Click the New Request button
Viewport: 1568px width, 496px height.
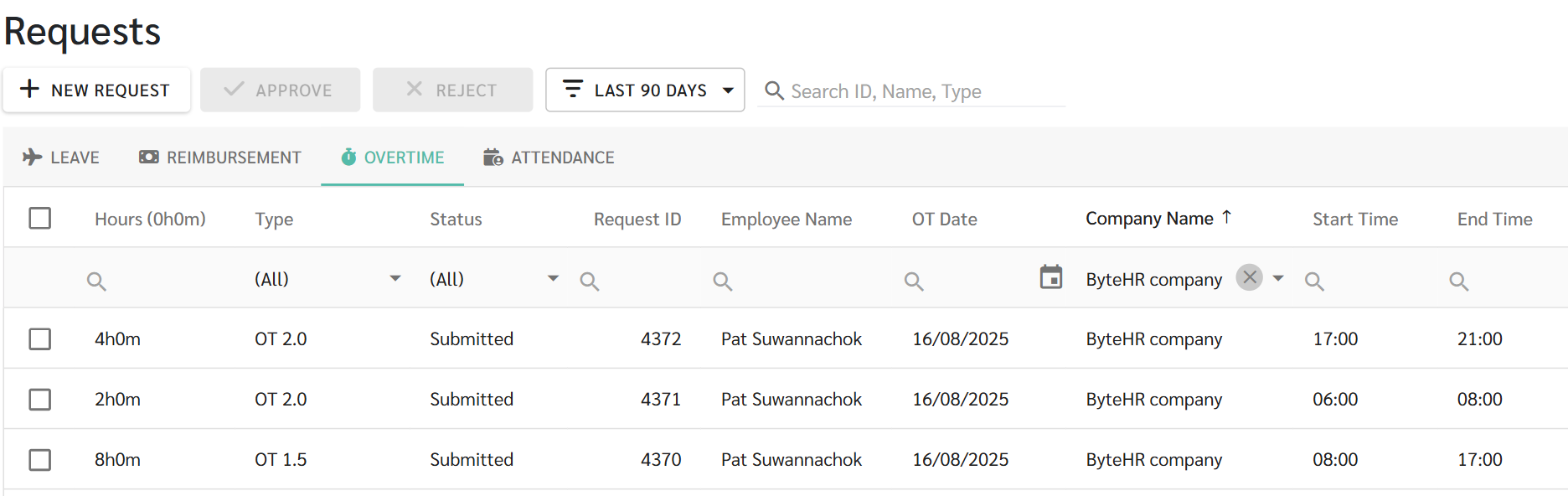(96, 90)
